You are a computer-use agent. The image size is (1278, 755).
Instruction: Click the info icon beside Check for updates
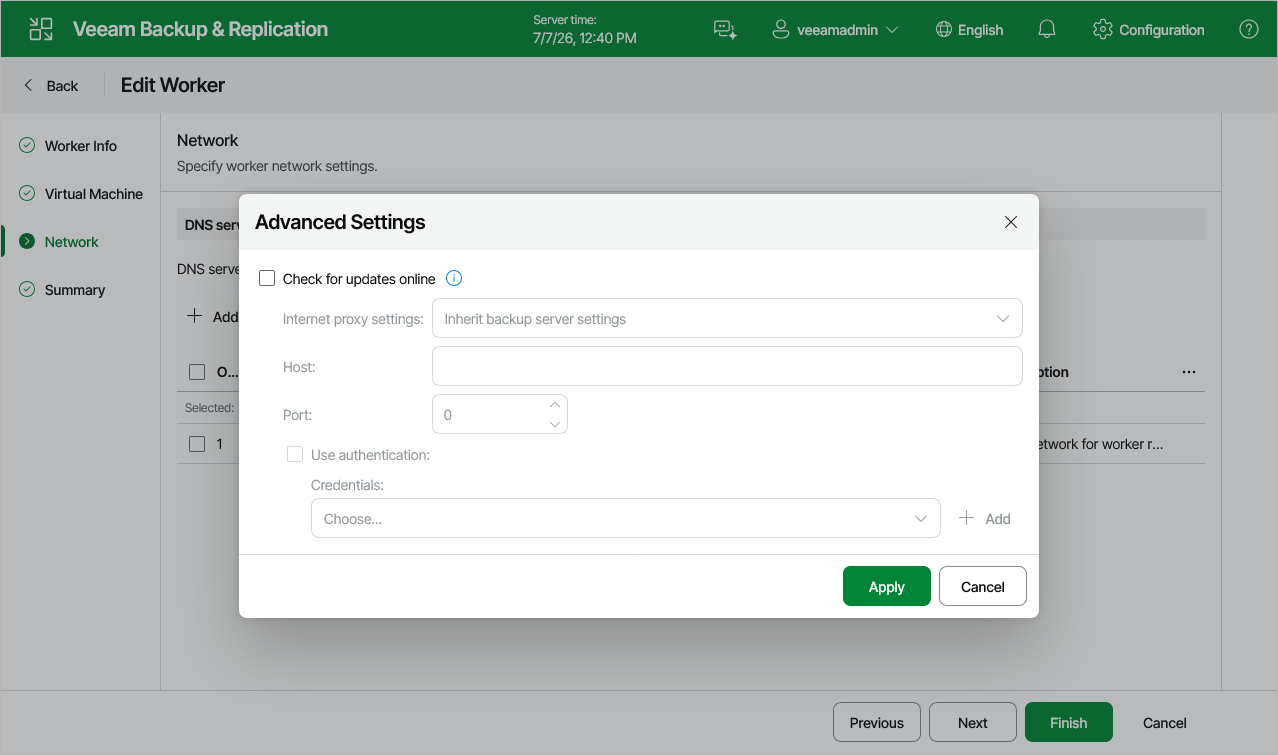point(454,278)
